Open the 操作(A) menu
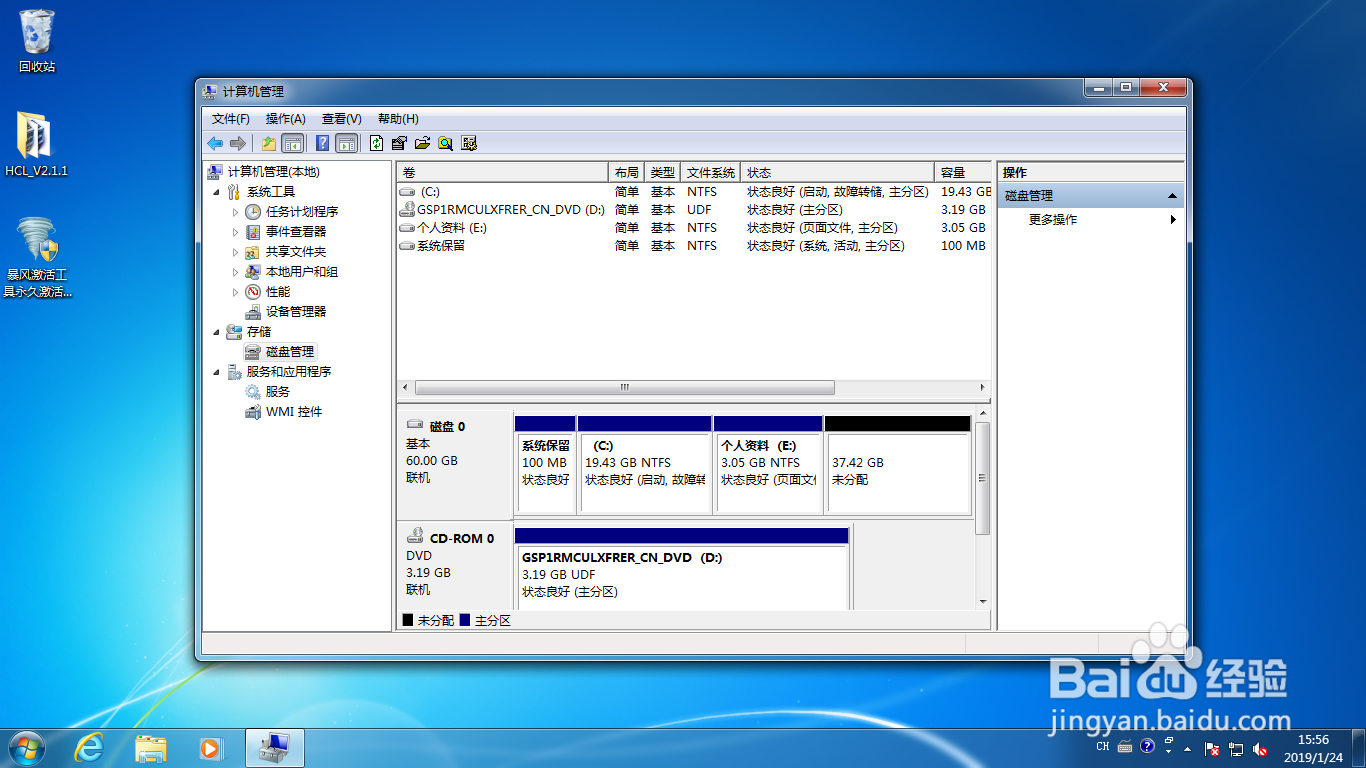The height and width of the screenshot is (768, 1366). tap(286, 119)
